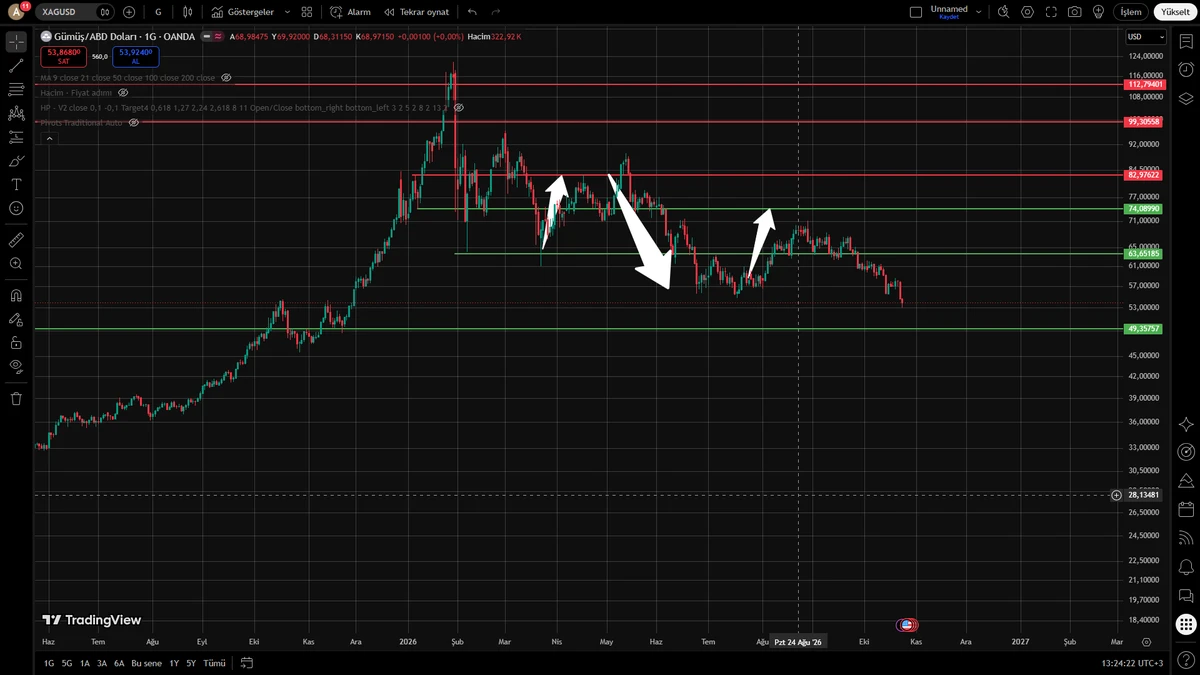The width and height of the screenshot is (1200, 675).
Task: Toggle visibility of Hacim indicator
Action: (x=123, y=92)
